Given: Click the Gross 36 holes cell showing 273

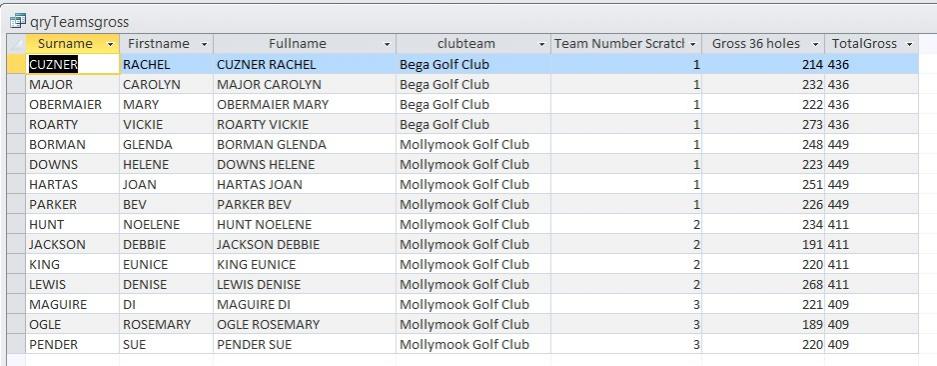Looking at the screenshot, I should pyautogui.click(x=763, y=124).
